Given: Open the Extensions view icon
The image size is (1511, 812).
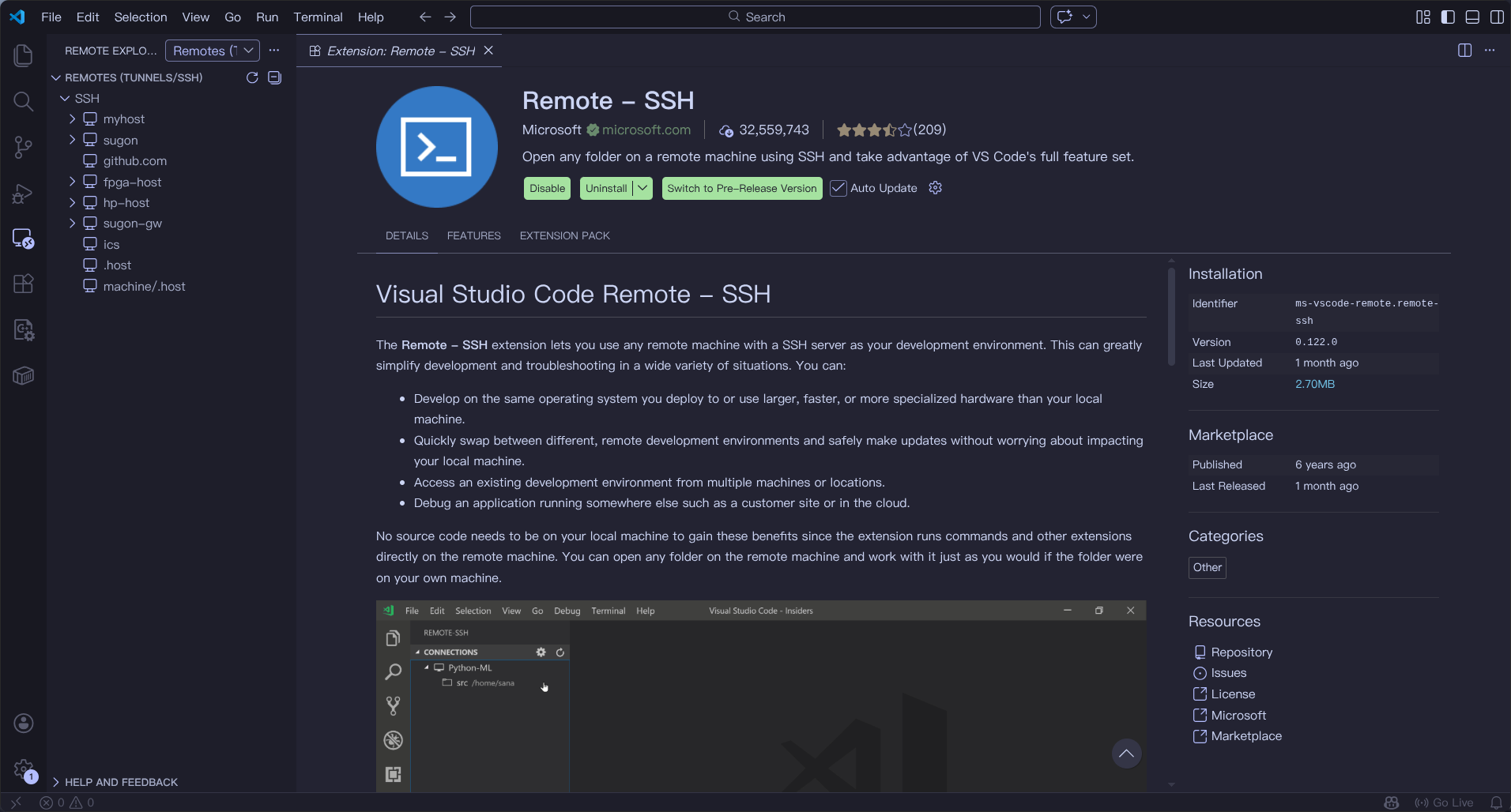Looking at the screenshot, I should tap(24, 284).
